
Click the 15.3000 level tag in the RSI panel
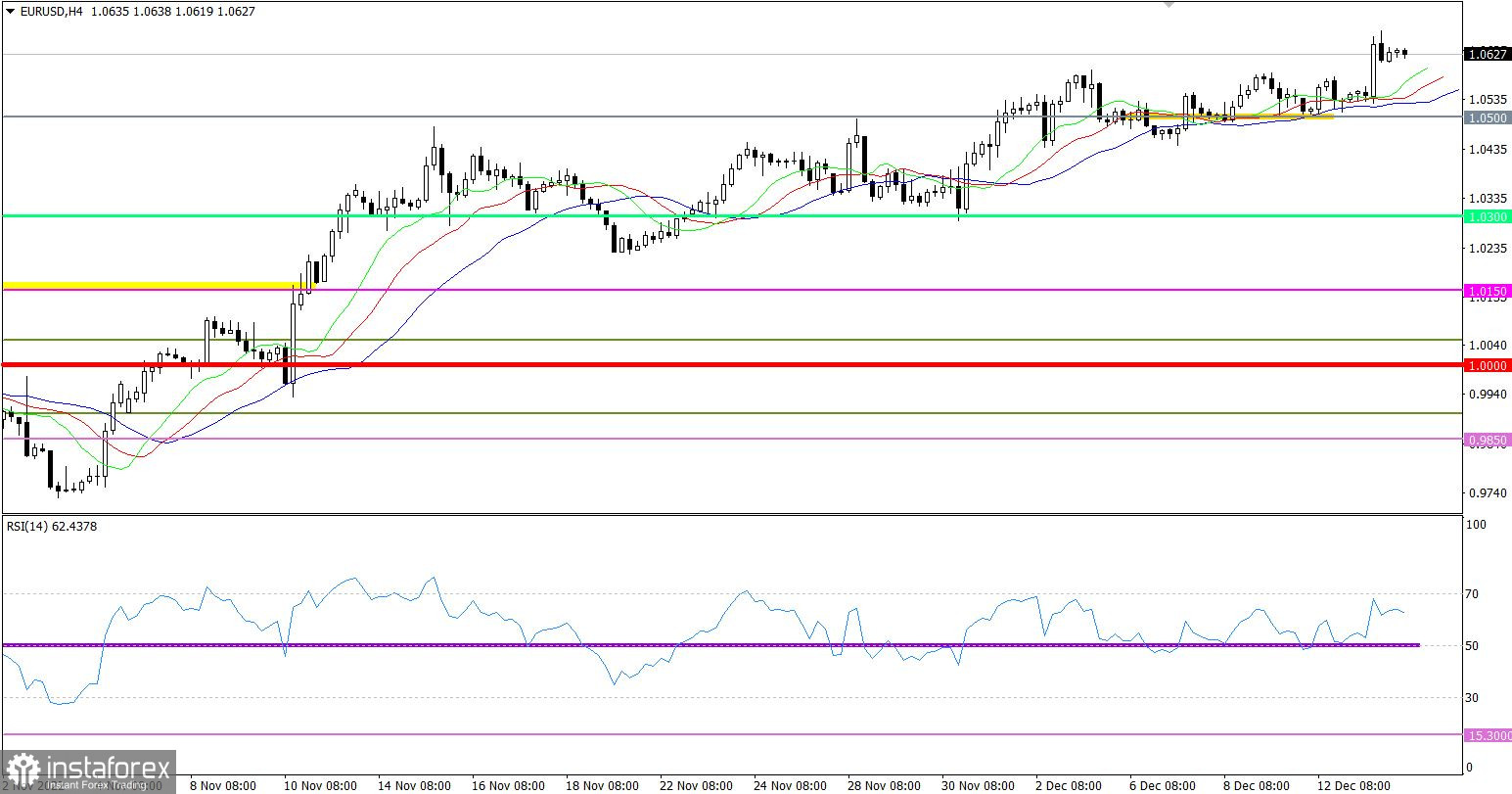click(x=1486, y=735)
